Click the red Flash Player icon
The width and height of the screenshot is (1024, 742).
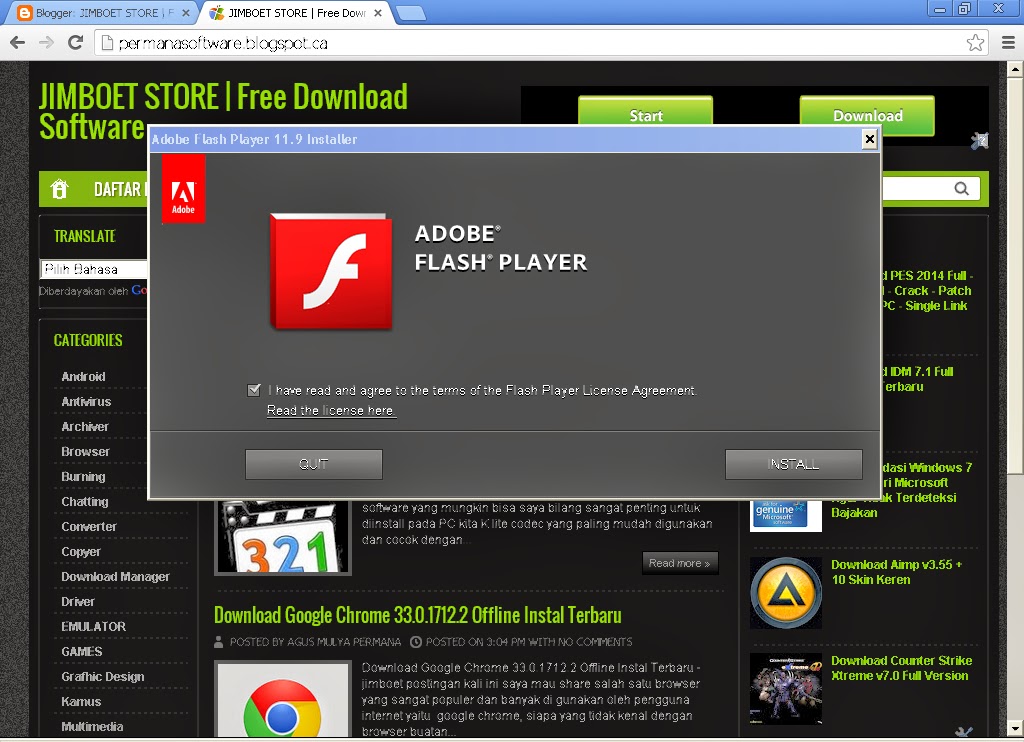pos(331,271)
